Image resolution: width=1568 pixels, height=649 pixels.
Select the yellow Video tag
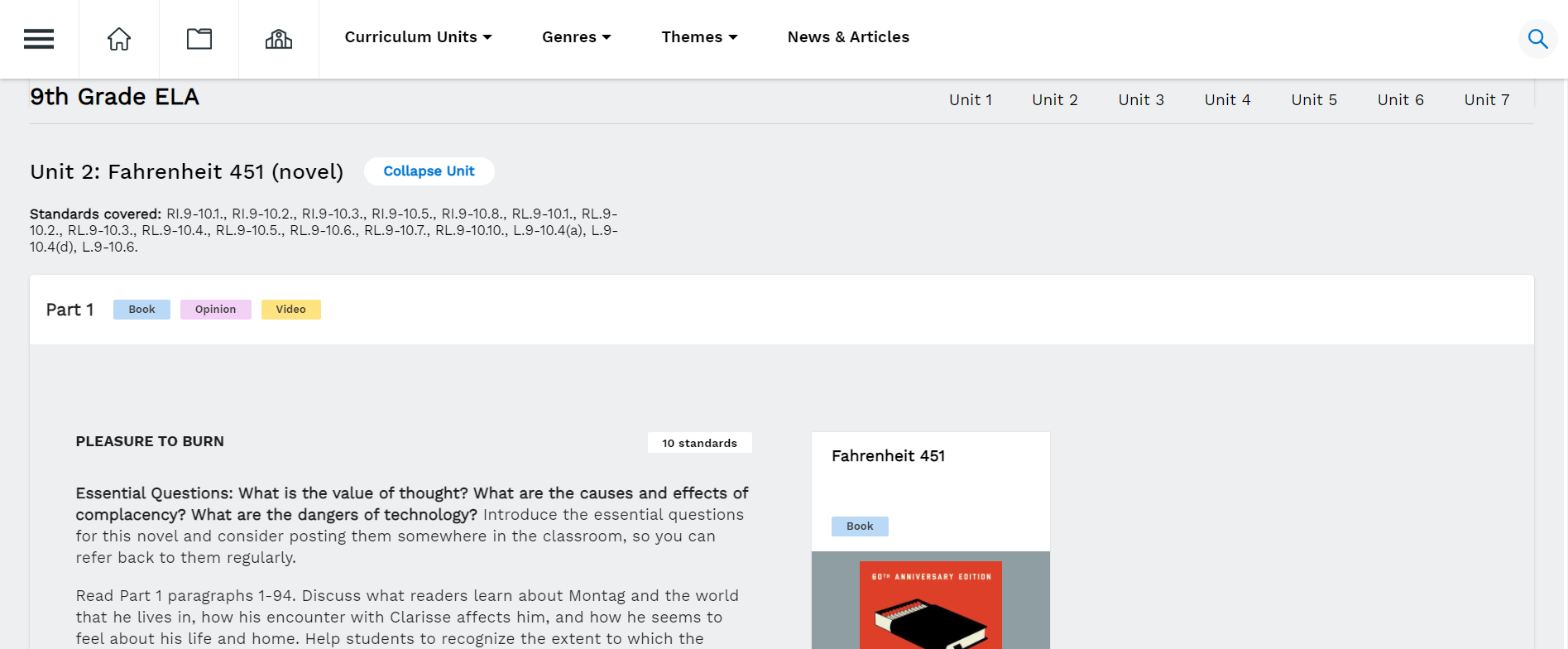(290, 310)
